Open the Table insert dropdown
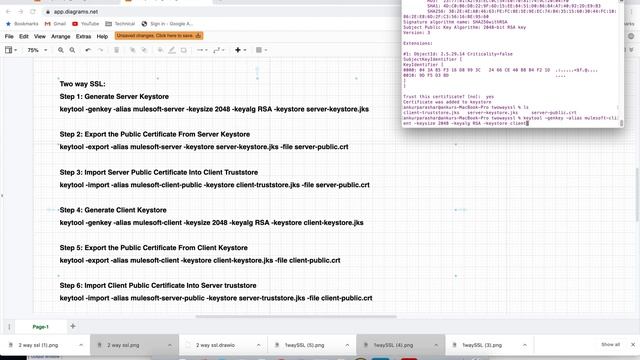This screenshot has width=640, height=360. 261,50
